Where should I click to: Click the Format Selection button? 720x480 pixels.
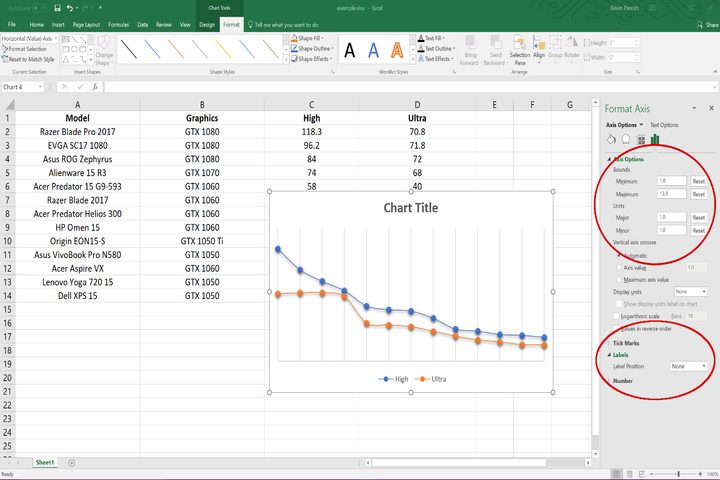(x=24, y=49)
